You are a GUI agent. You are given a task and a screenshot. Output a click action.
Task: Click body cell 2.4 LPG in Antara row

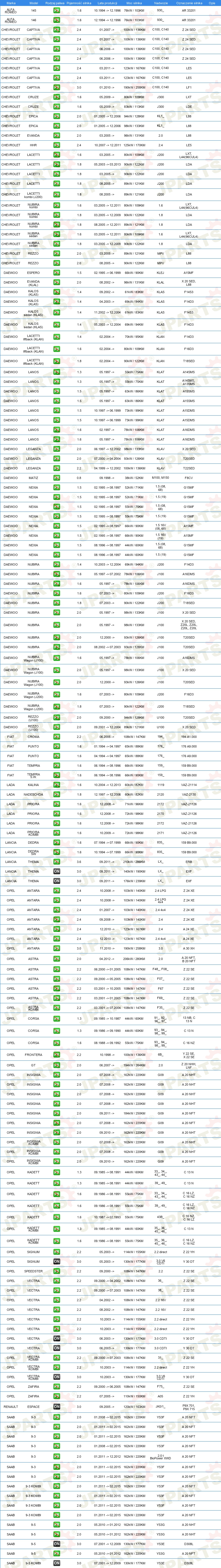[x=161, y=890]
